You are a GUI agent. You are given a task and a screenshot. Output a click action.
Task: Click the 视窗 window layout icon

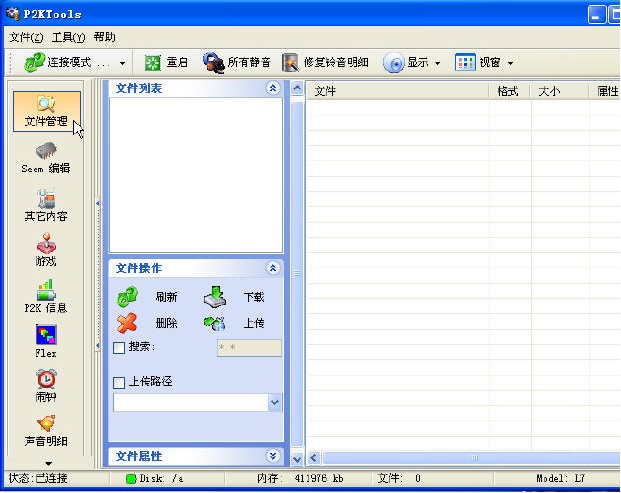465,63
